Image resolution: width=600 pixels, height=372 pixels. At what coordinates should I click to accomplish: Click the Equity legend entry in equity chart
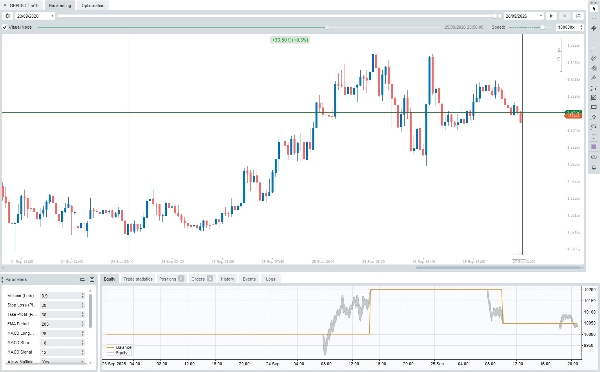tap(118, 352)
